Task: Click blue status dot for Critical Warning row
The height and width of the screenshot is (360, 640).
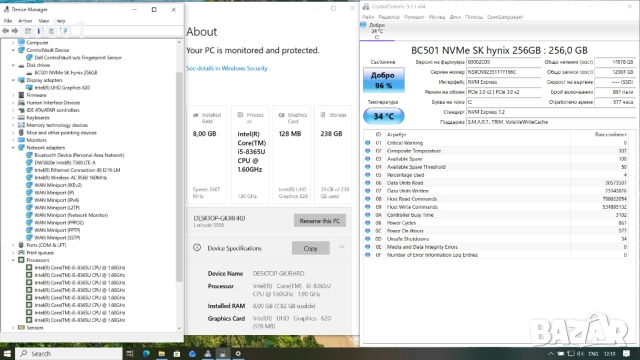Action: click(367, 143)
